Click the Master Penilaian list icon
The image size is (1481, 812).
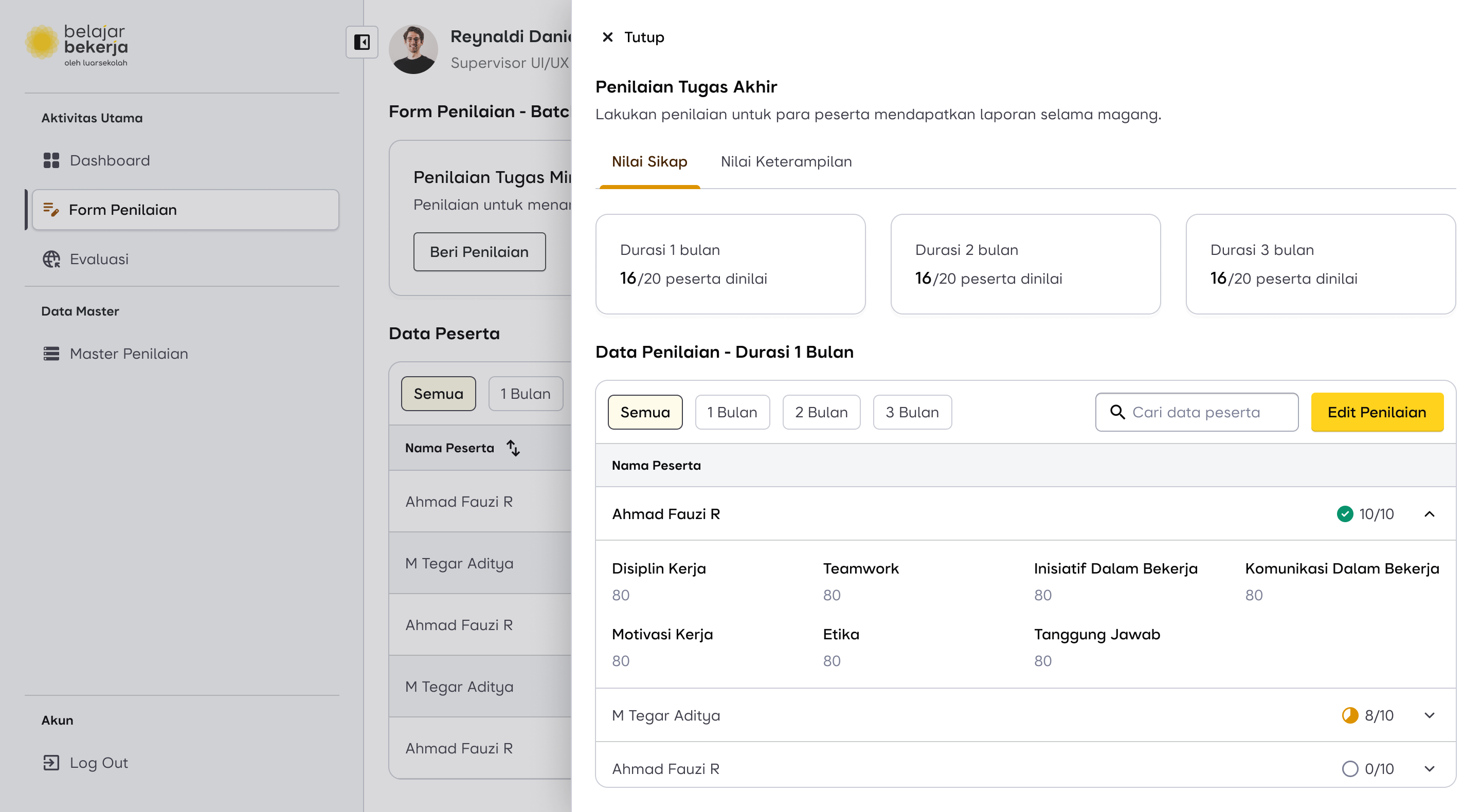[51, 354]
